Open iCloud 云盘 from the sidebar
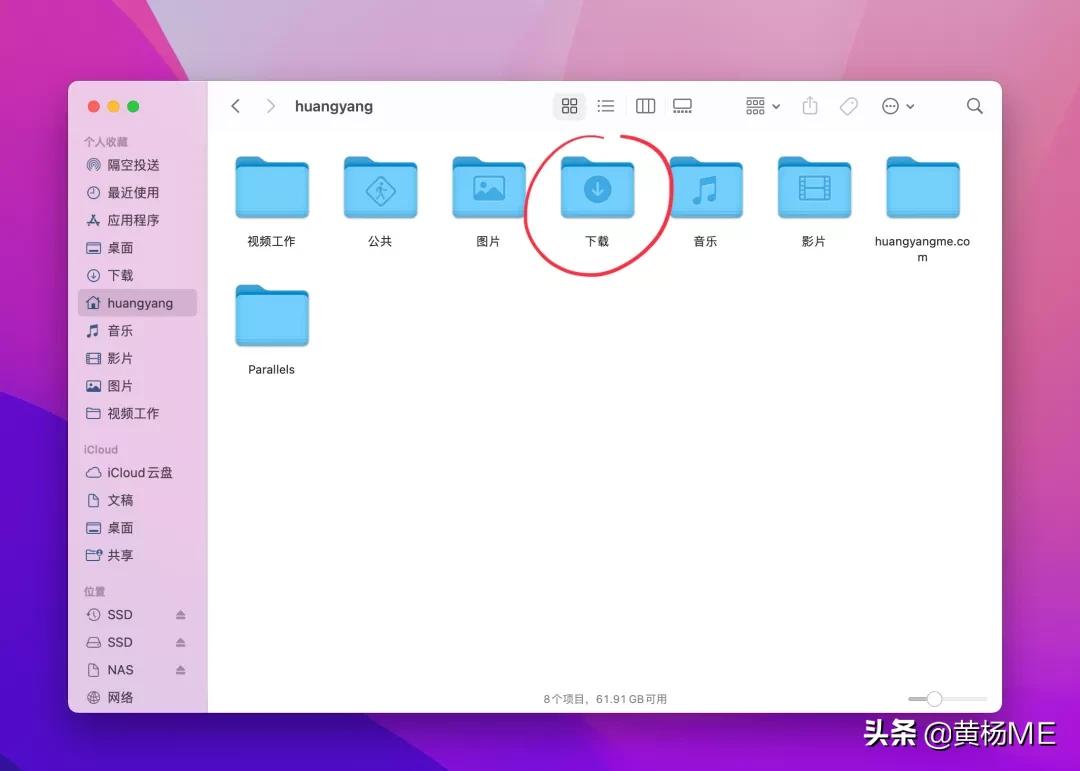The height and width of the screenshot is (771, 1080). point(134,472)
